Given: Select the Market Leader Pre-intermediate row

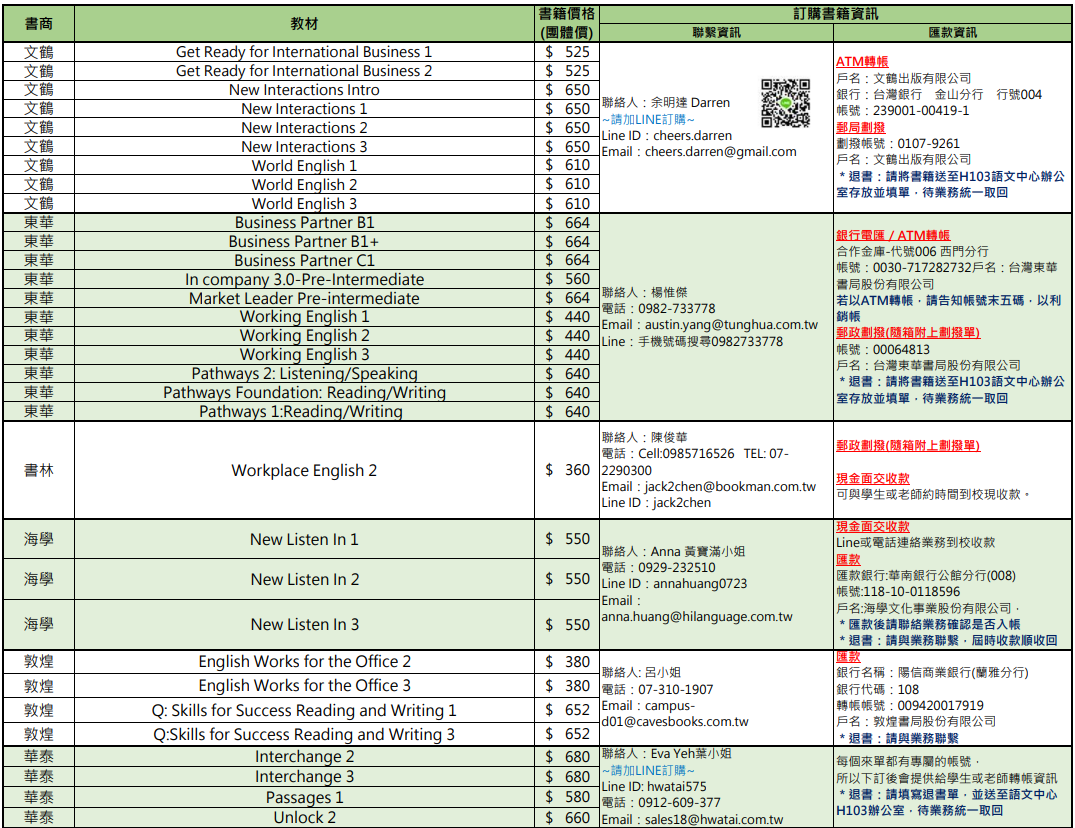Looking at the screenshot, I should pyautogui.click(x=304, y=298).
